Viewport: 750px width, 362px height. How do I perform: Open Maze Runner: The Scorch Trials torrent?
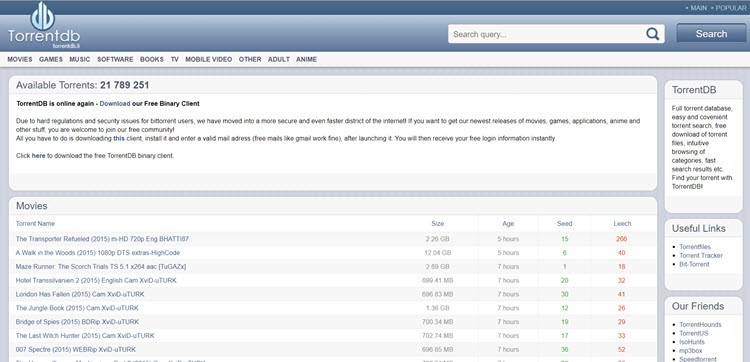click(x=101, y=266)
